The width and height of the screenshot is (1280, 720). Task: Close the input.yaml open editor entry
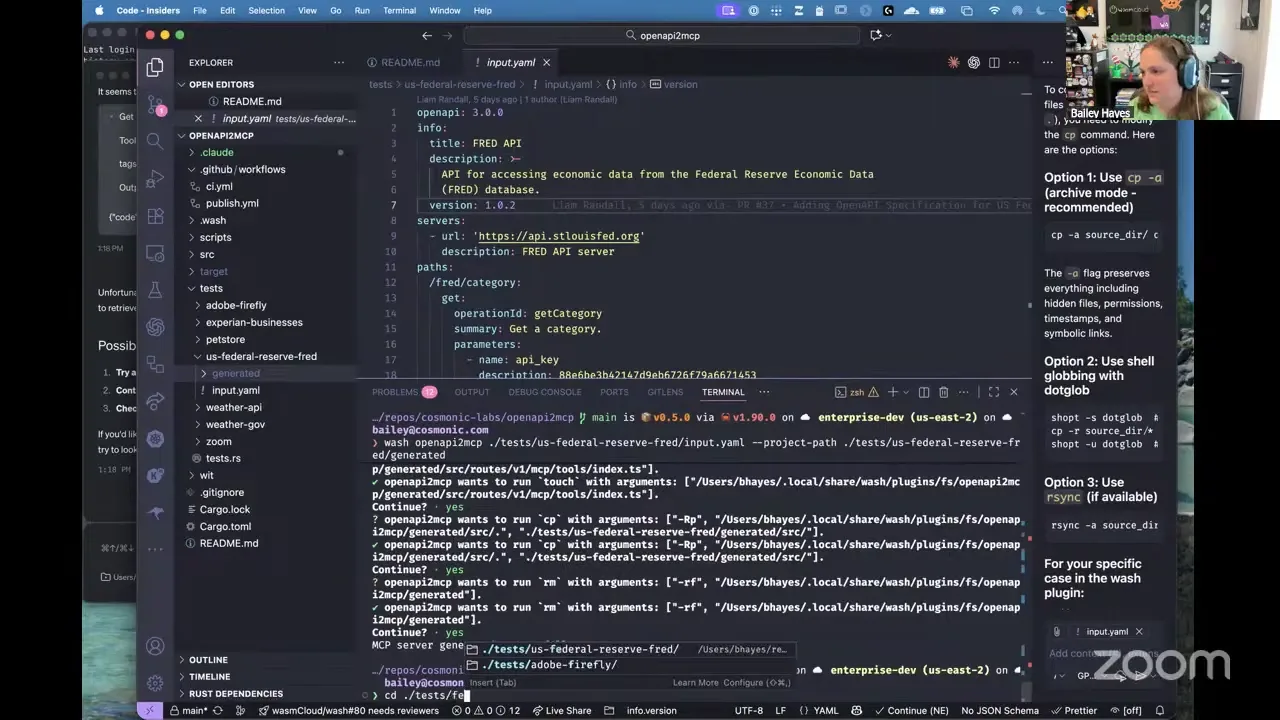[x=196, y=118]
